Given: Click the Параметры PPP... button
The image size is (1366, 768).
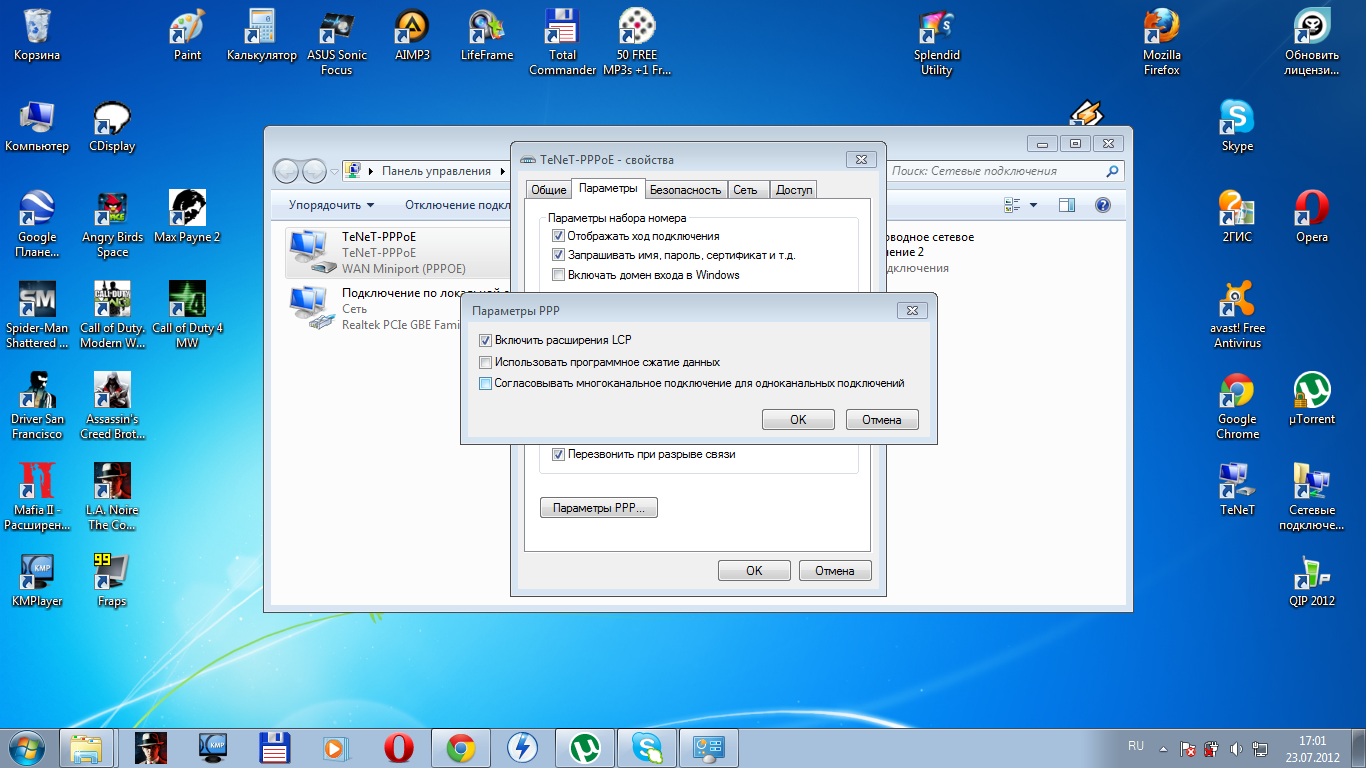Looking at the screenshot, I should point(599,508).
